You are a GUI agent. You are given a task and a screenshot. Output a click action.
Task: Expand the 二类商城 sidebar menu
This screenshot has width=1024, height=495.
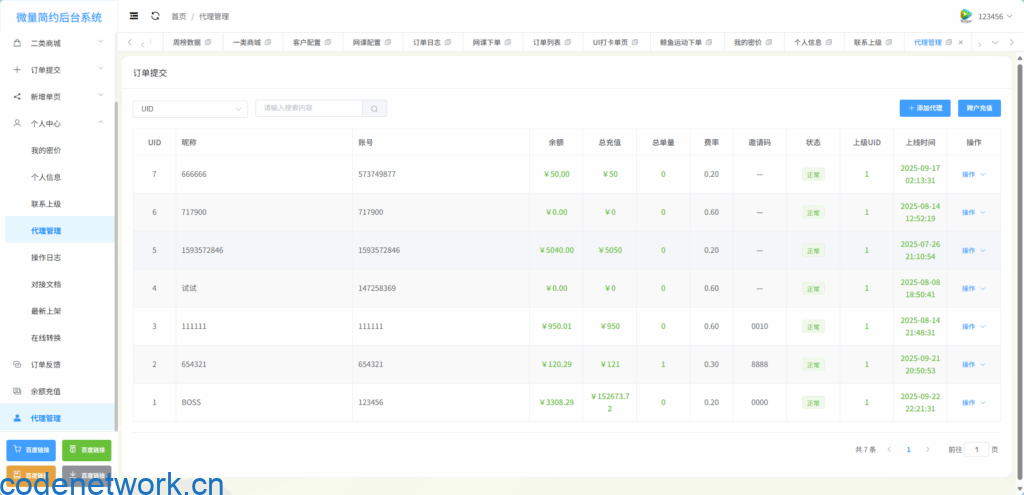(58, 43)
